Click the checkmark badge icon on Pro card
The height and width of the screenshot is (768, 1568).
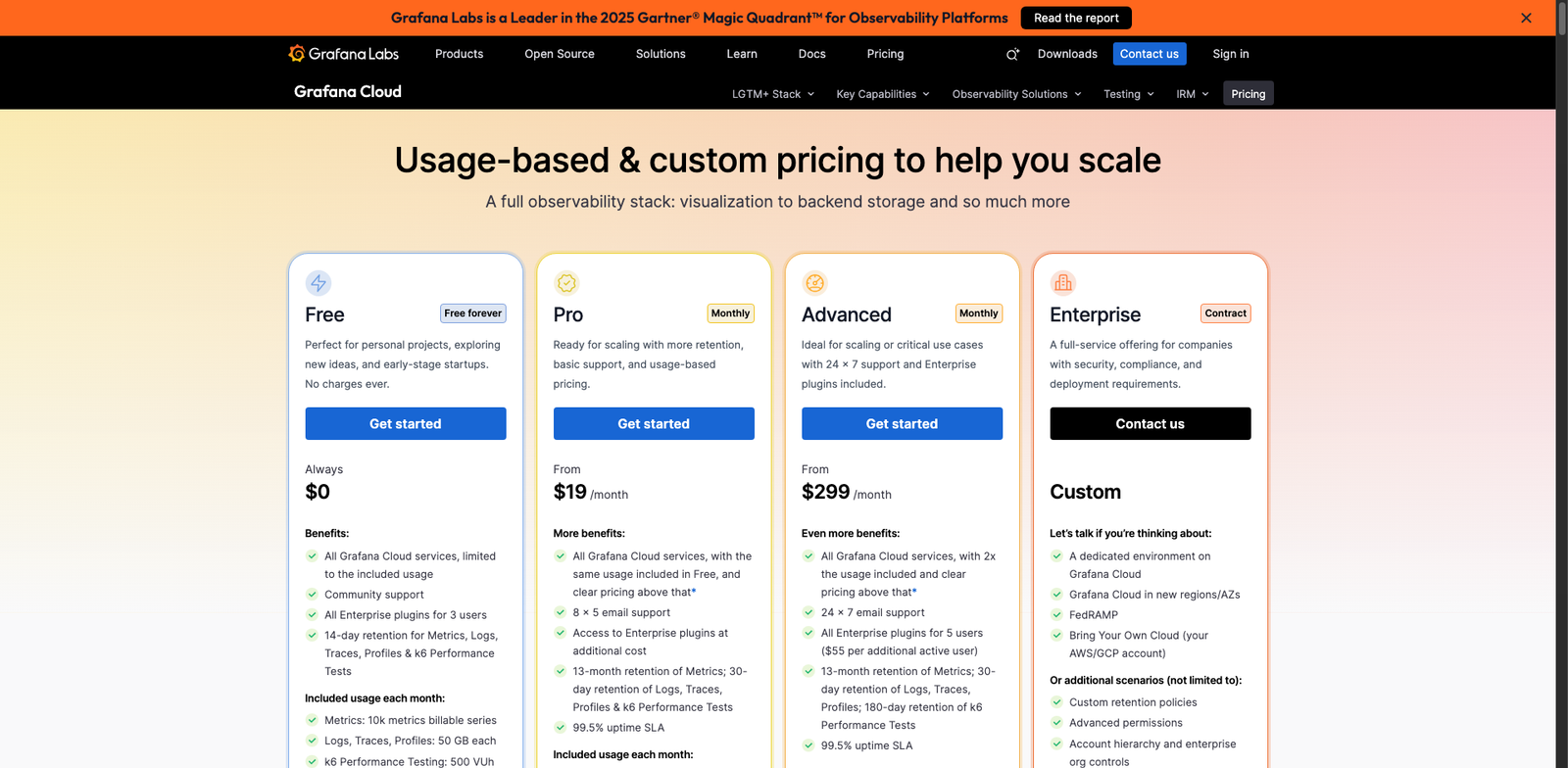coord(566,283)
